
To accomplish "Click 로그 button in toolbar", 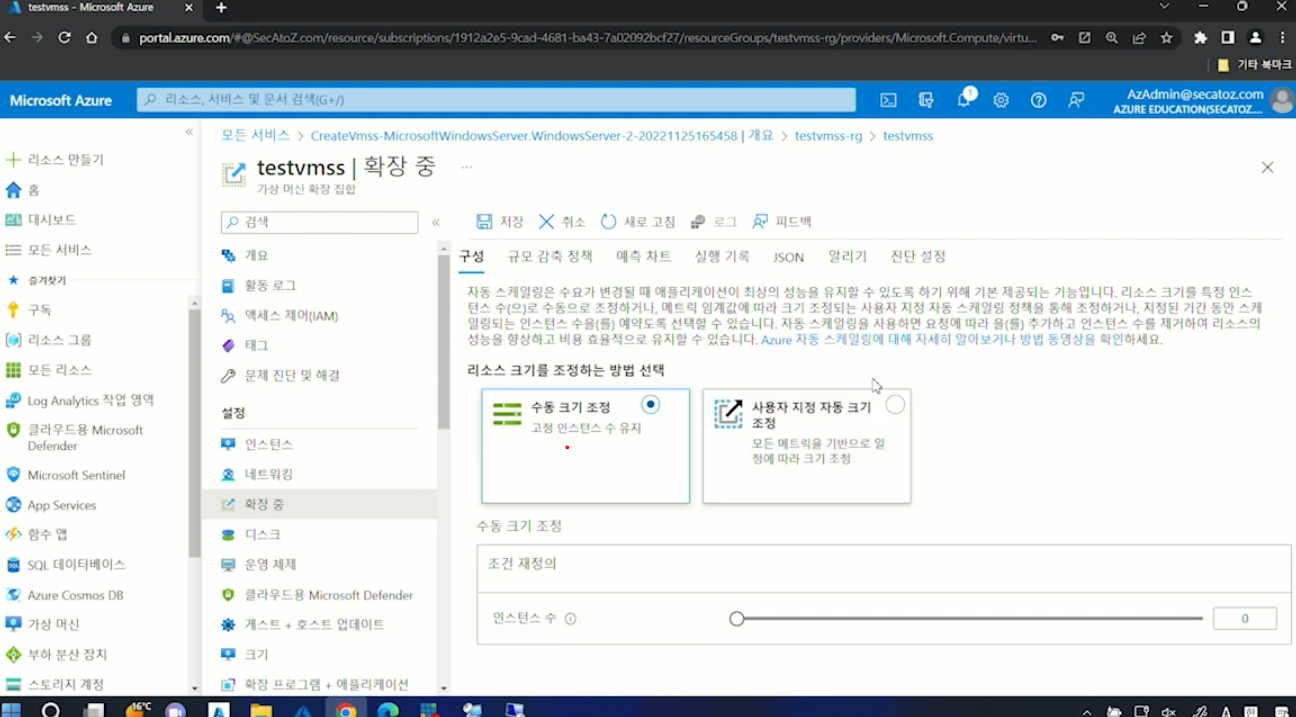I will pyautogui.click(x=713, y=222).
